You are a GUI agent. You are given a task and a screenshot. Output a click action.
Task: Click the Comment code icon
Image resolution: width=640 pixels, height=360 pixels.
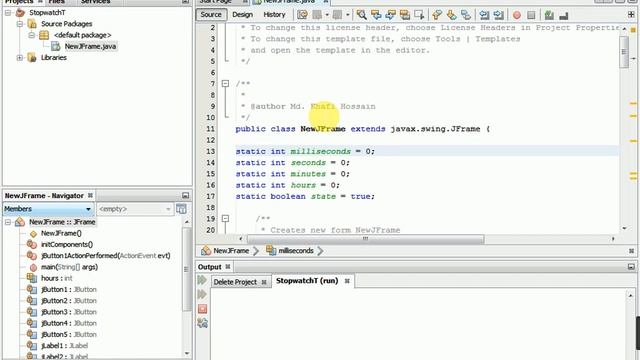tap(549, 15)
